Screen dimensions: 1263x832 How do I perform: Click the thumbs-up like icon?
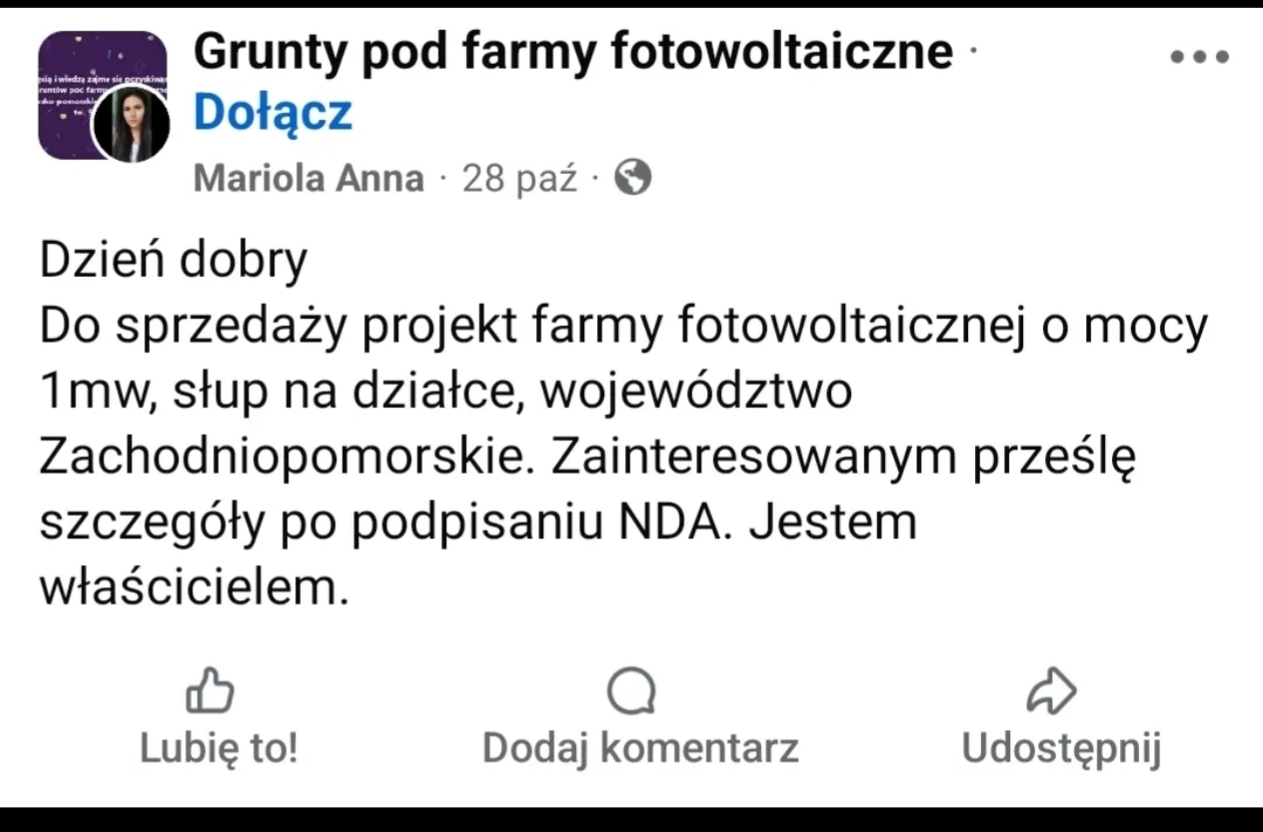[210, 691]
